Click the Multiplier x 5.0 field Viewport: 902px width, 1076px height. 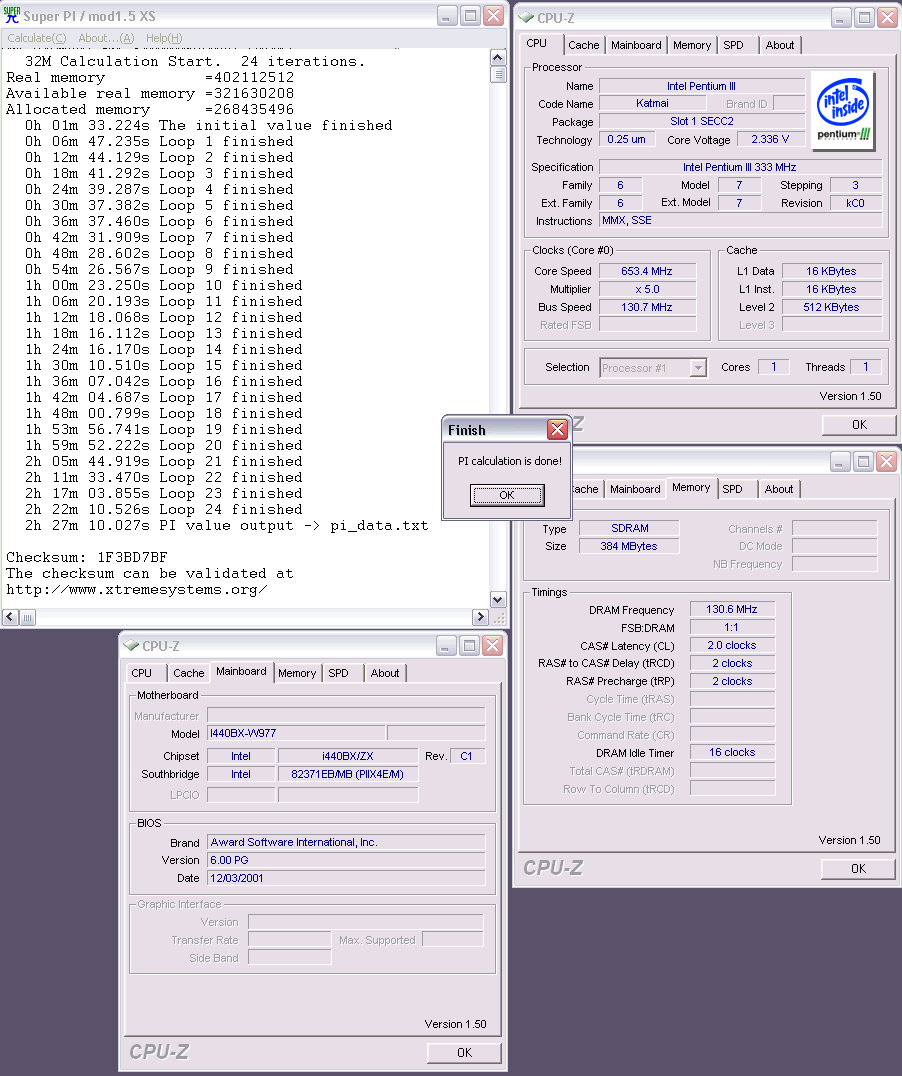click(x=647, y=289)
